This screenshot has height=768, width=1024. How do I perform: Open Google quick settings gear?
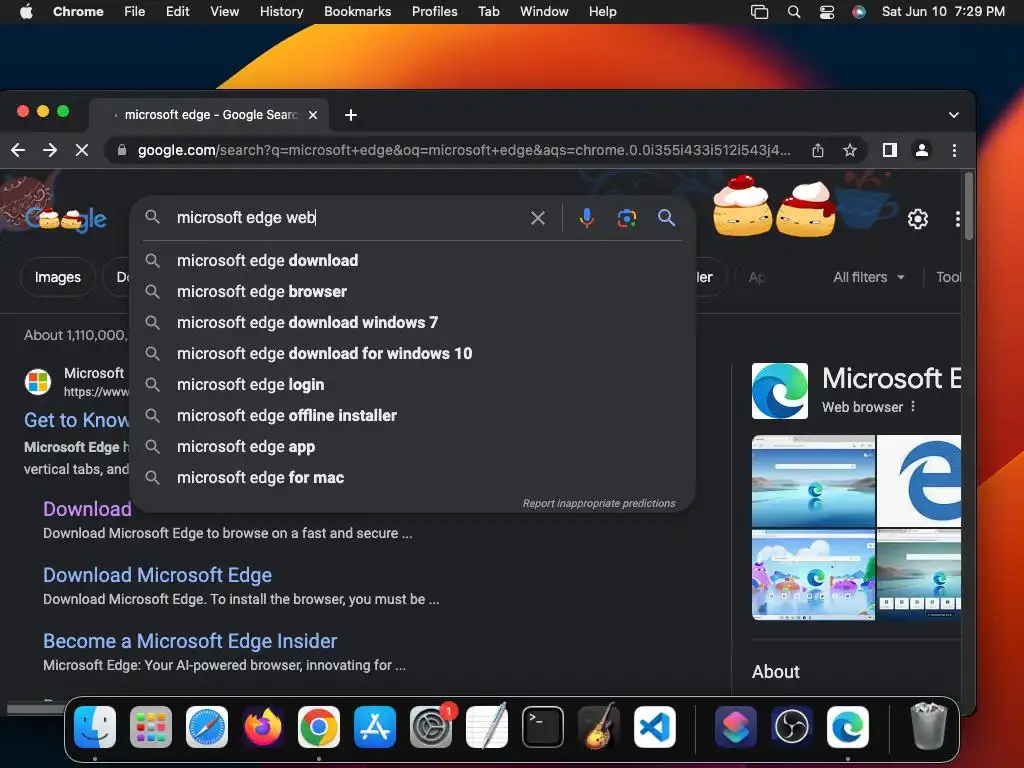pyautogui.click(x=918, y=219)
